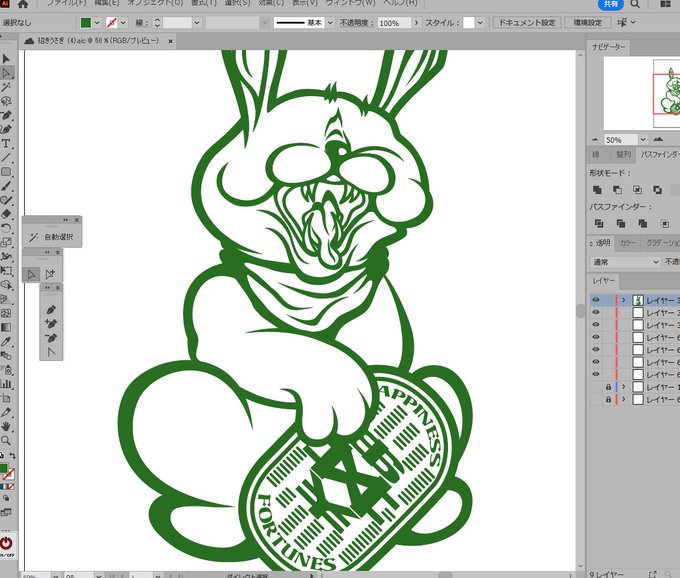680x578 pixels.
Task: Select the Gradient tool
Action: coord(6,327)
